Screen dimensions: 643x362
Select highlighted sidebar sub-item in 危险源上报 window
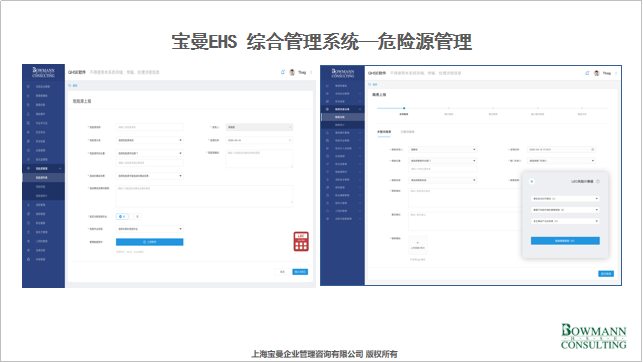click(x=43, y=178)
